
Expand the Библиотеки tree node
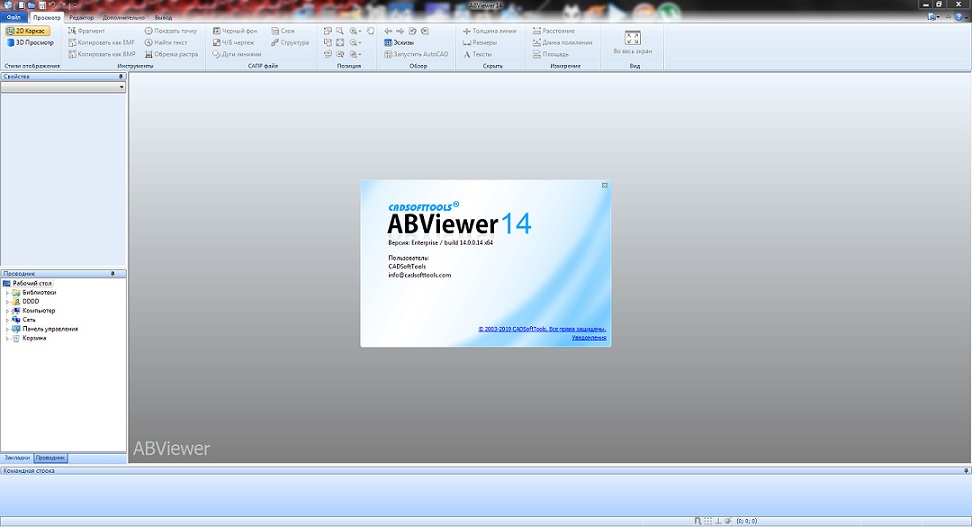click(x=7, y=293)
